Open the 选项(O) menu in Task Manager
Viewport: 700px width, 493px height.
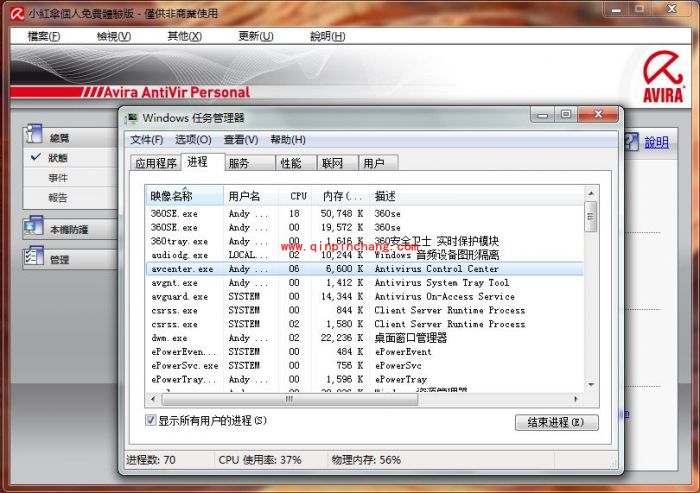tap(193, 140)
